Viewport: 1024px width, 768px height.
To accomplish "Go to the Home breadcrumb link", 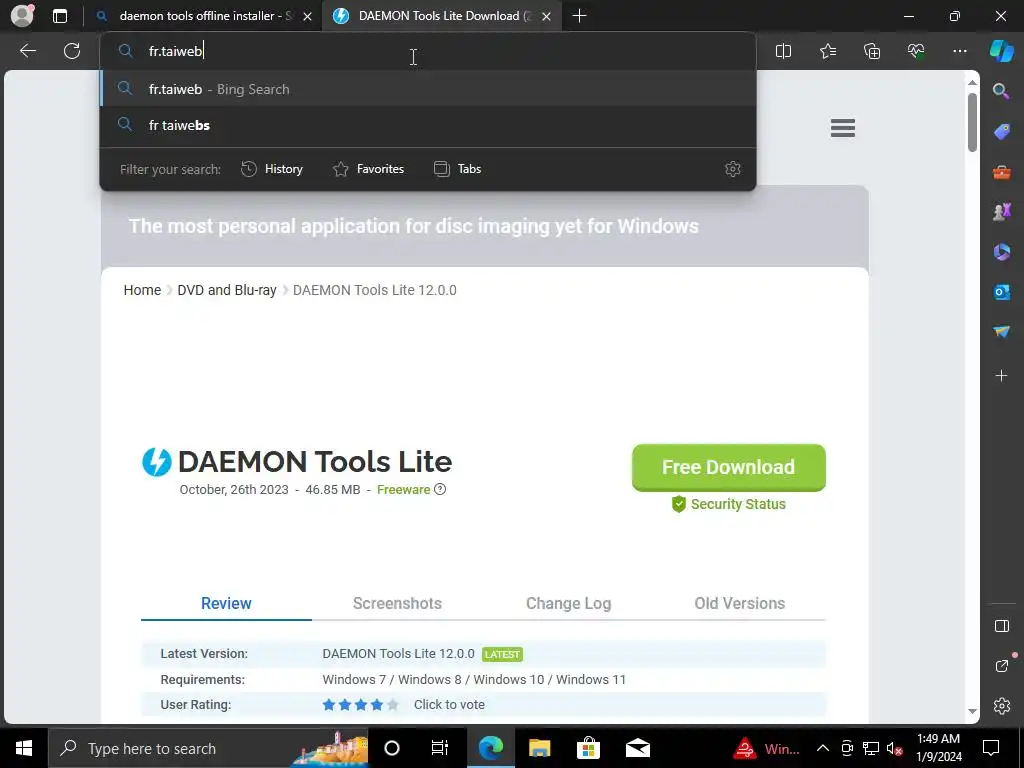I will pos(142,290).
